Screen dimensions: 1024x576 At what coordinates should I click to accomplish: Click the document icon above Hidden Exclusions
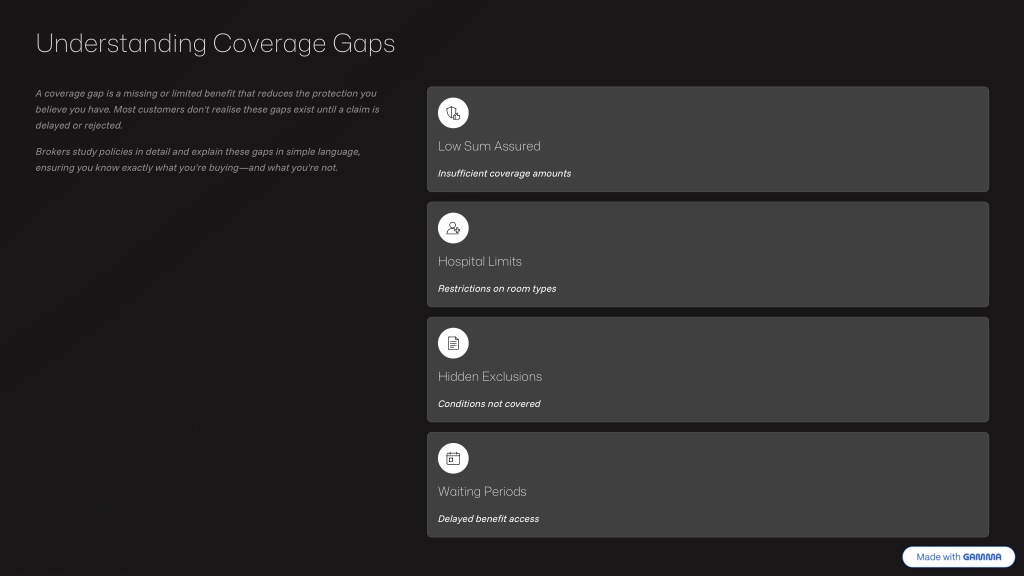(x=453, y=343)
